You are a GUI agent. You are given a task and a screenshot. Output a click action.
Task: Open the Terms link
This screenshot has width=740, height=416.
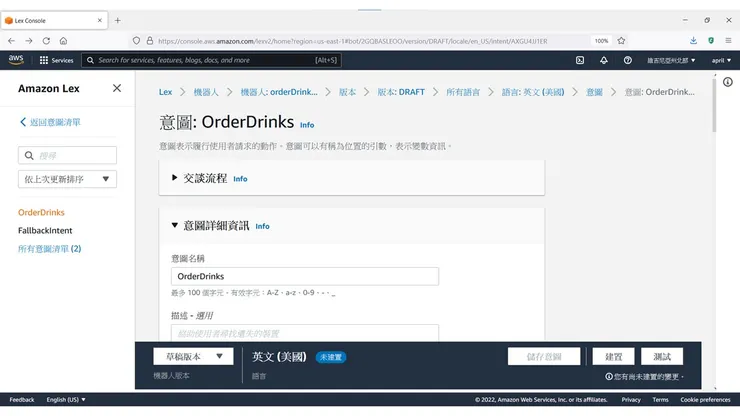(x=660, y=399)
